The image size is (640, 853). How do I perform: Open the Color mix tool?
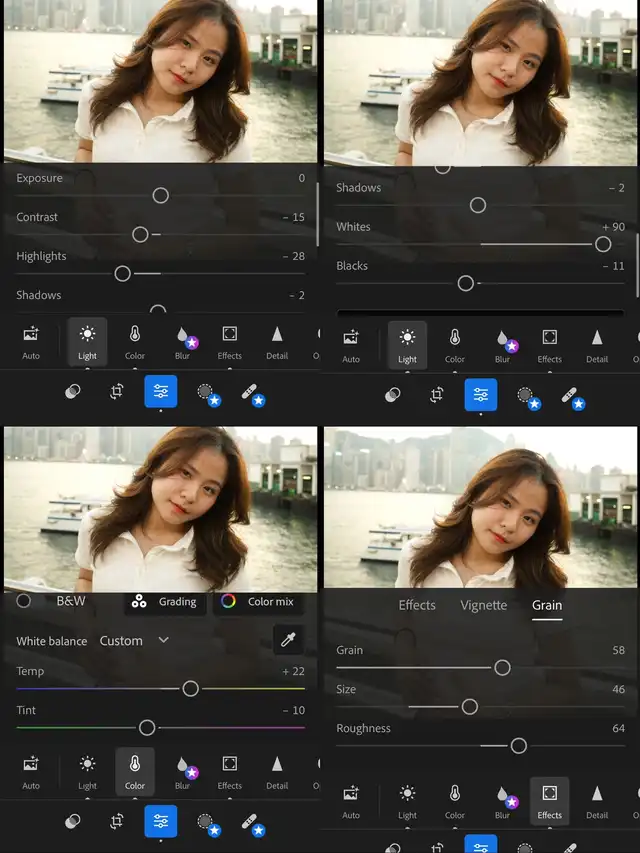258,601
